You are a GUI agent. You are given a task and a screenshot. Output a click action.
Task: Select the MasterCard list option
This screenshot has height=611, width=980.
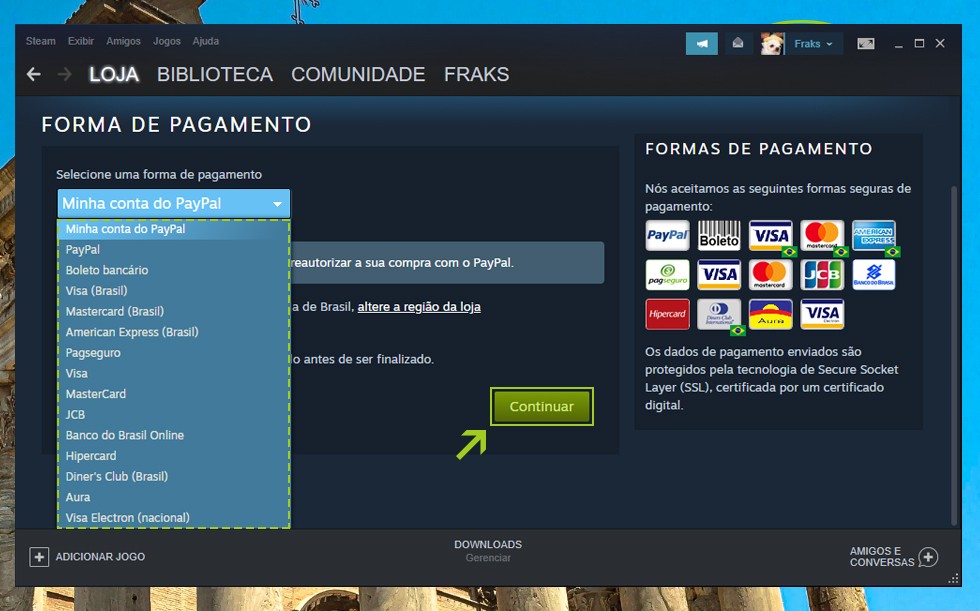173,394
